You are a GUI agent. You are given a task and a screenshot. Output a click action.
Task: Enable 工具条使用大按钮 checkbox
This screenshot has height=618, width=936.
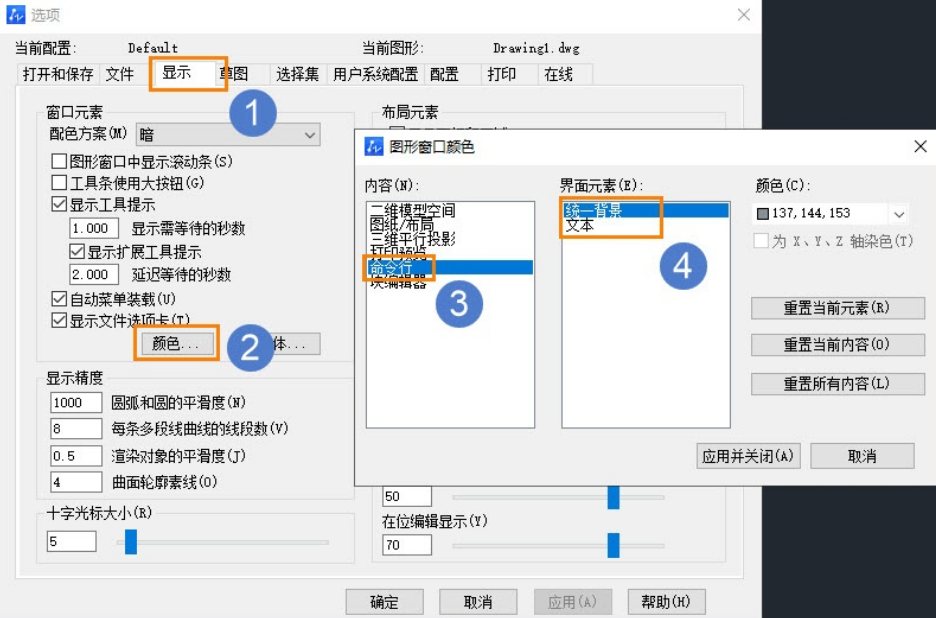58,183
